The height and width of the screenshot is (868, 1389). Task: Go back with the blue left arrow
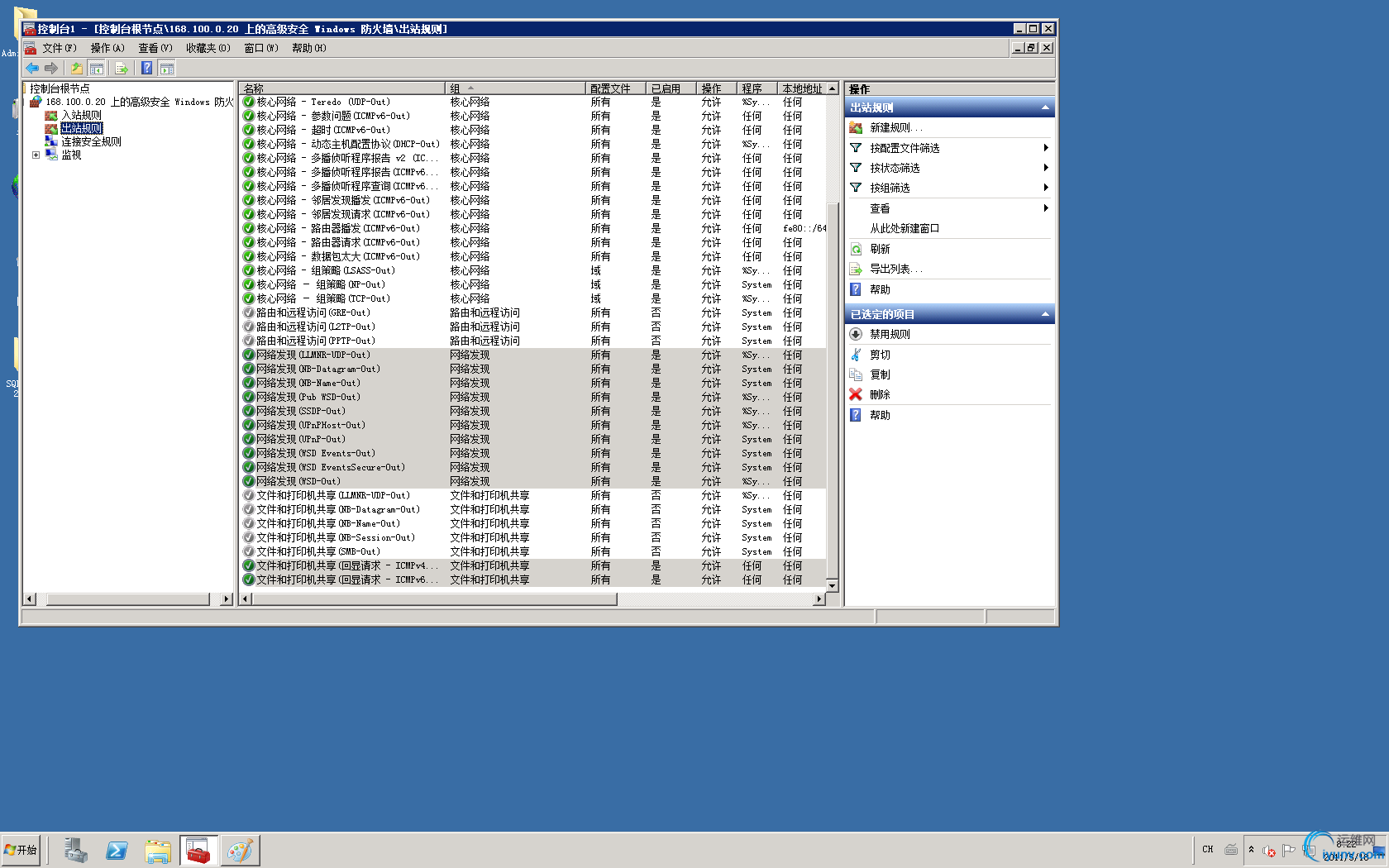(32, 68)
